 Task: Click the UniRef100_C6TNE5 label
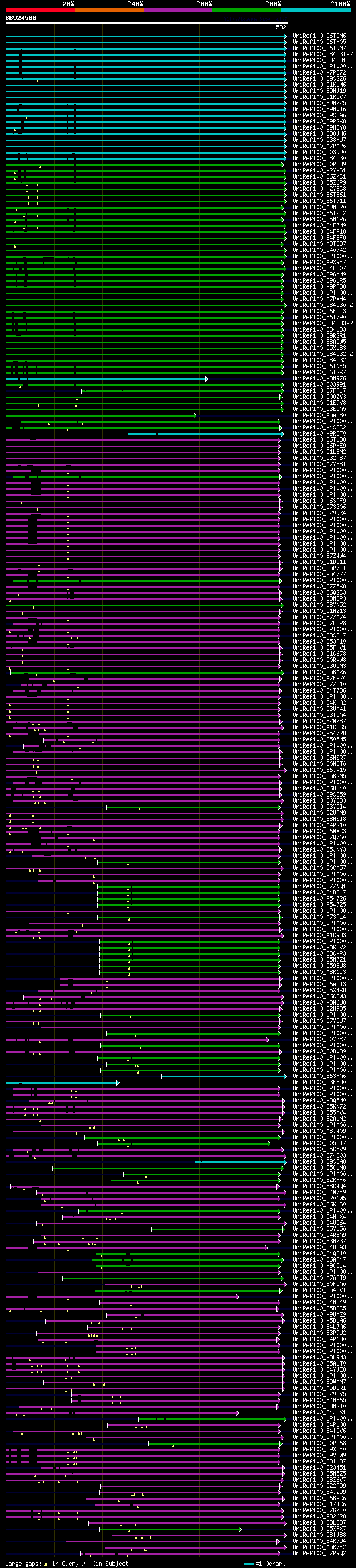point(319,366)
